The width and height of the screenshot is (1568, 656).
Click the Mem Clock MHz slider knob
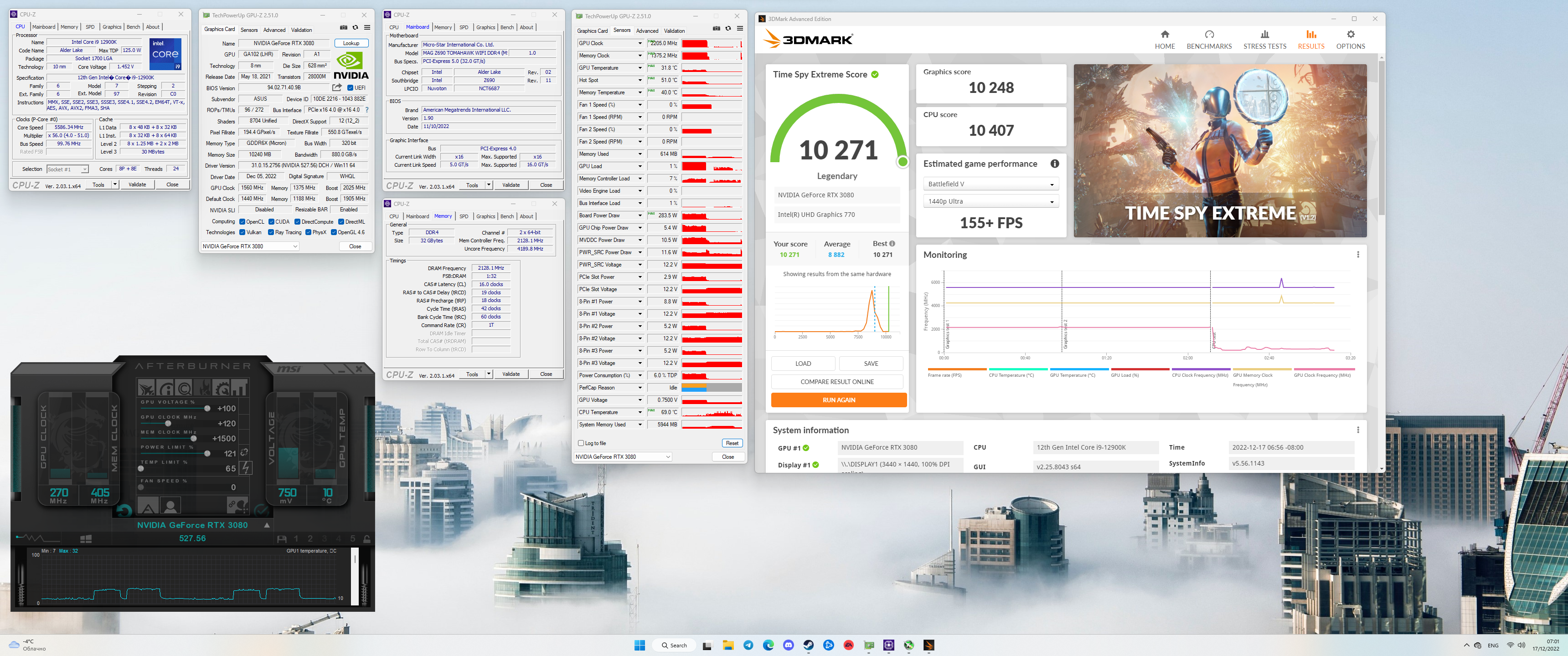[194, 439]
